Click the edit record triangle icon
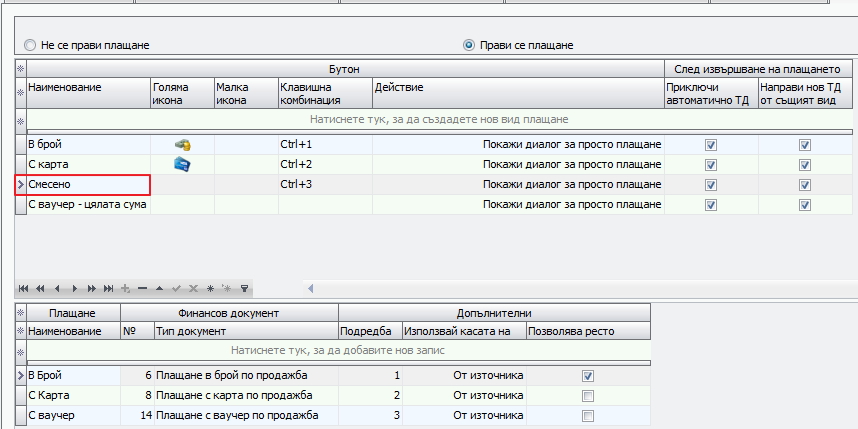This screenshot has width=858, height=429. [159, 288]
